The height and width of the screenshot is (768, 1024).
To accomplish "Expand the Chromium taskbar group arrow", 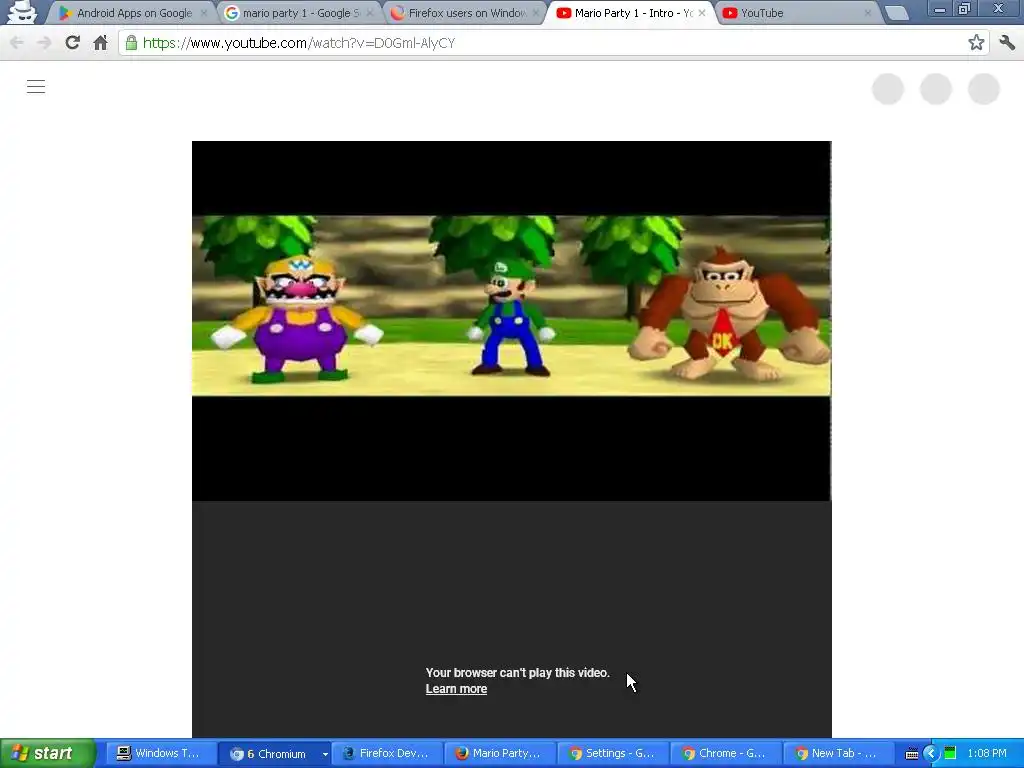I will click(x=325, y=754).
